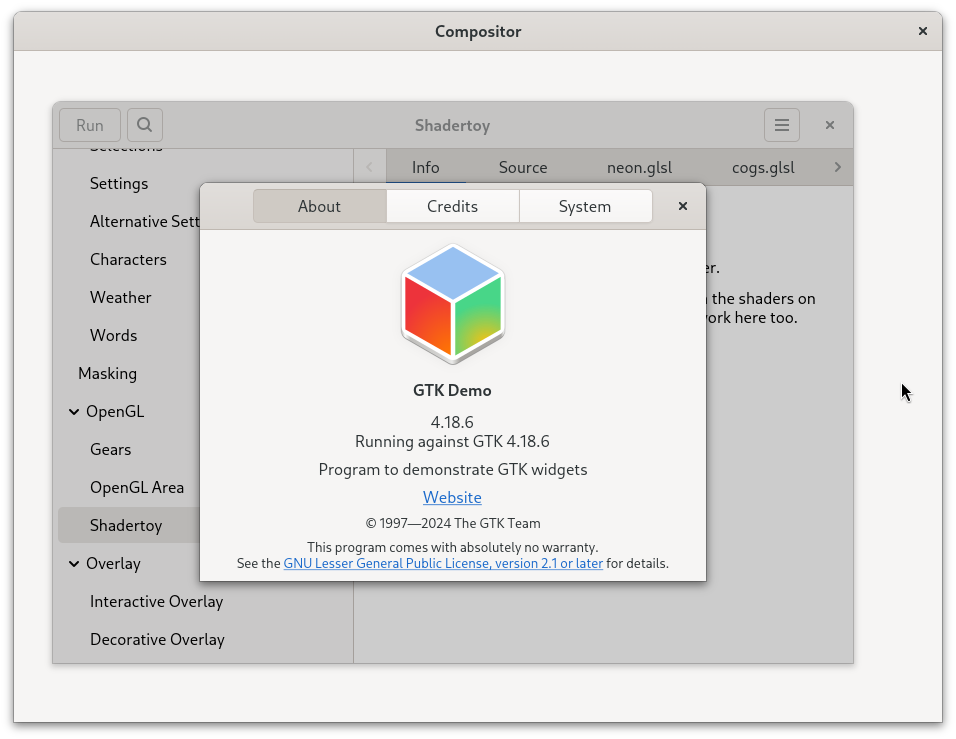Viewport: 956px width, 739px height.
Task: Switch to the System page
Action: 585,206
